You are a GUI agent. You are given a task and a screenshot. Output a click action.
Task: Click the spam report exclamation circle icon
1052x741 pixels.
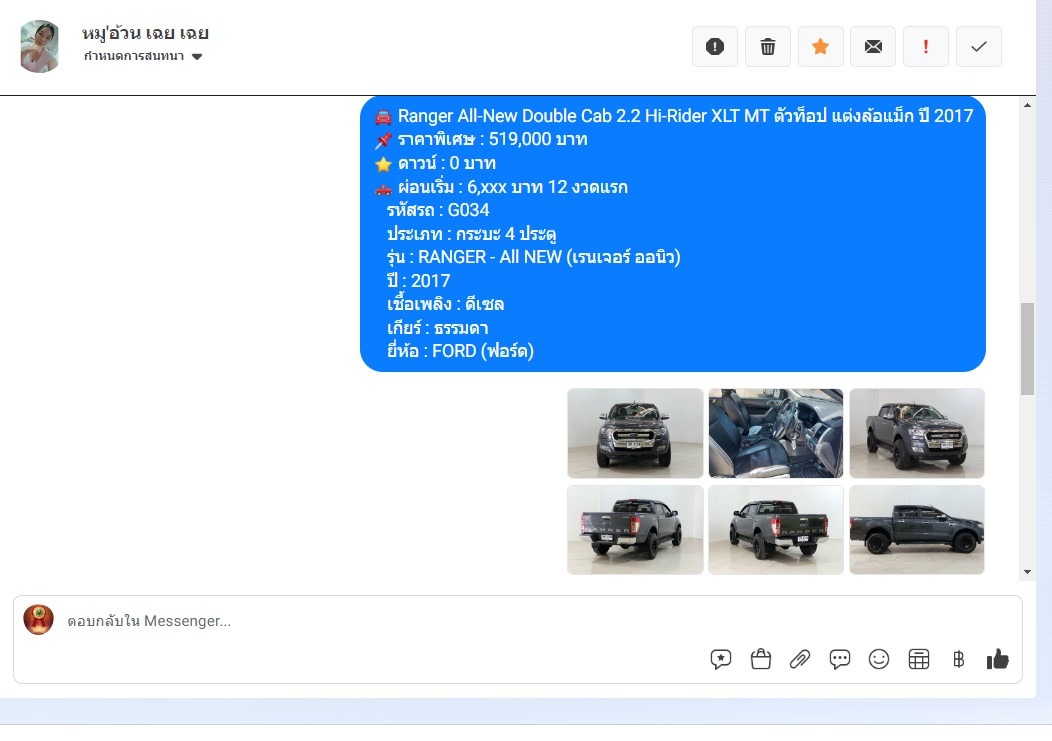pyautogui.click(x=715, y=46)
